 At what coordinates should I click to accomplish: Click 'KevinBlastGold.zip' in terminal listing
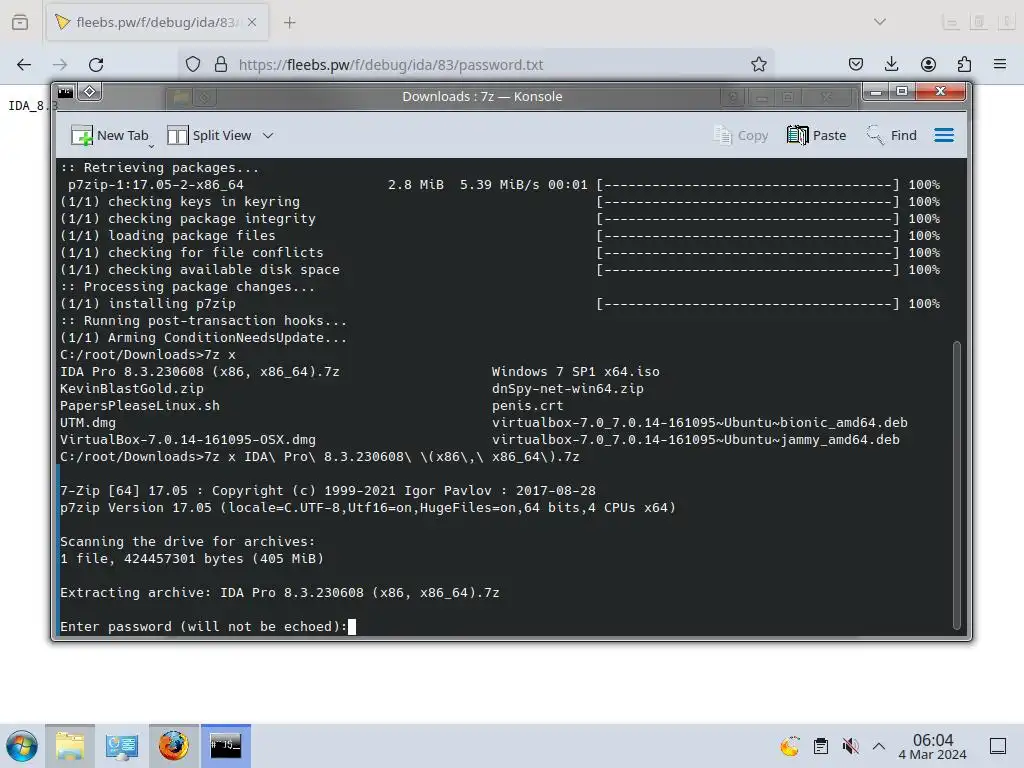tap(132, 389)
